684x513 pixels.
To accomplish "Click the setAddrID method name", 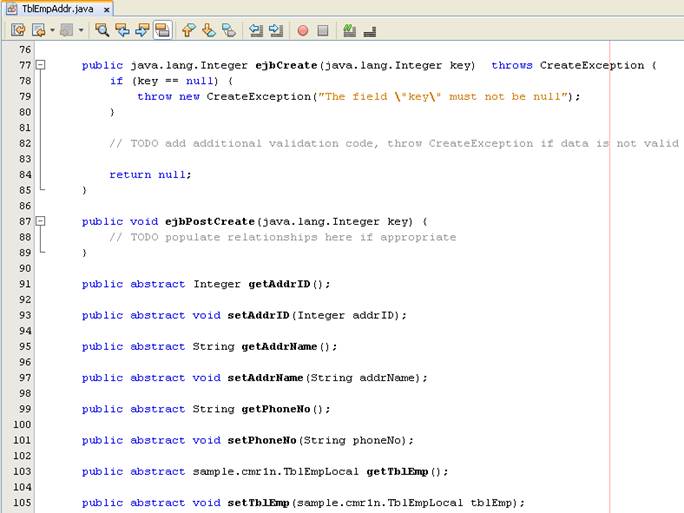I will [x=259, y=315].
